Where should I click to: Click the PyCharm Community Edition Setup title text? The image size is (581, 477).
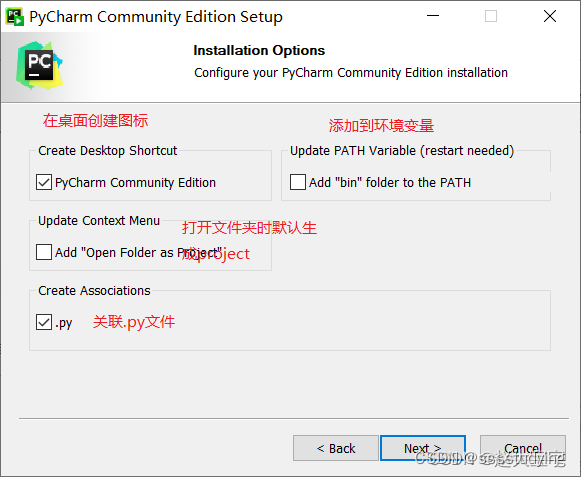pos(156,17)
